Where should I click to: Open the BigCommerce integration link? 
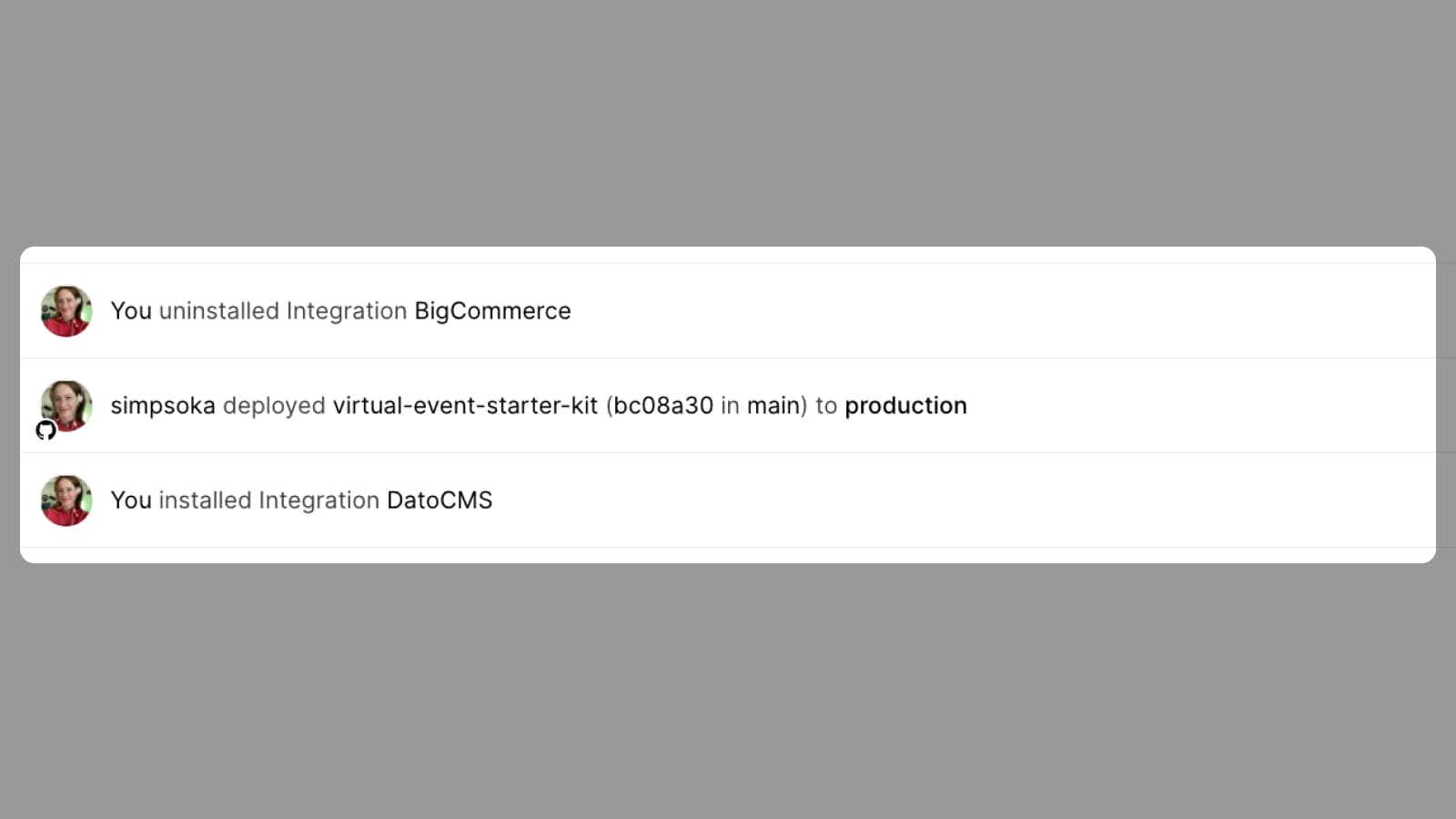click(x=492, y=311)
